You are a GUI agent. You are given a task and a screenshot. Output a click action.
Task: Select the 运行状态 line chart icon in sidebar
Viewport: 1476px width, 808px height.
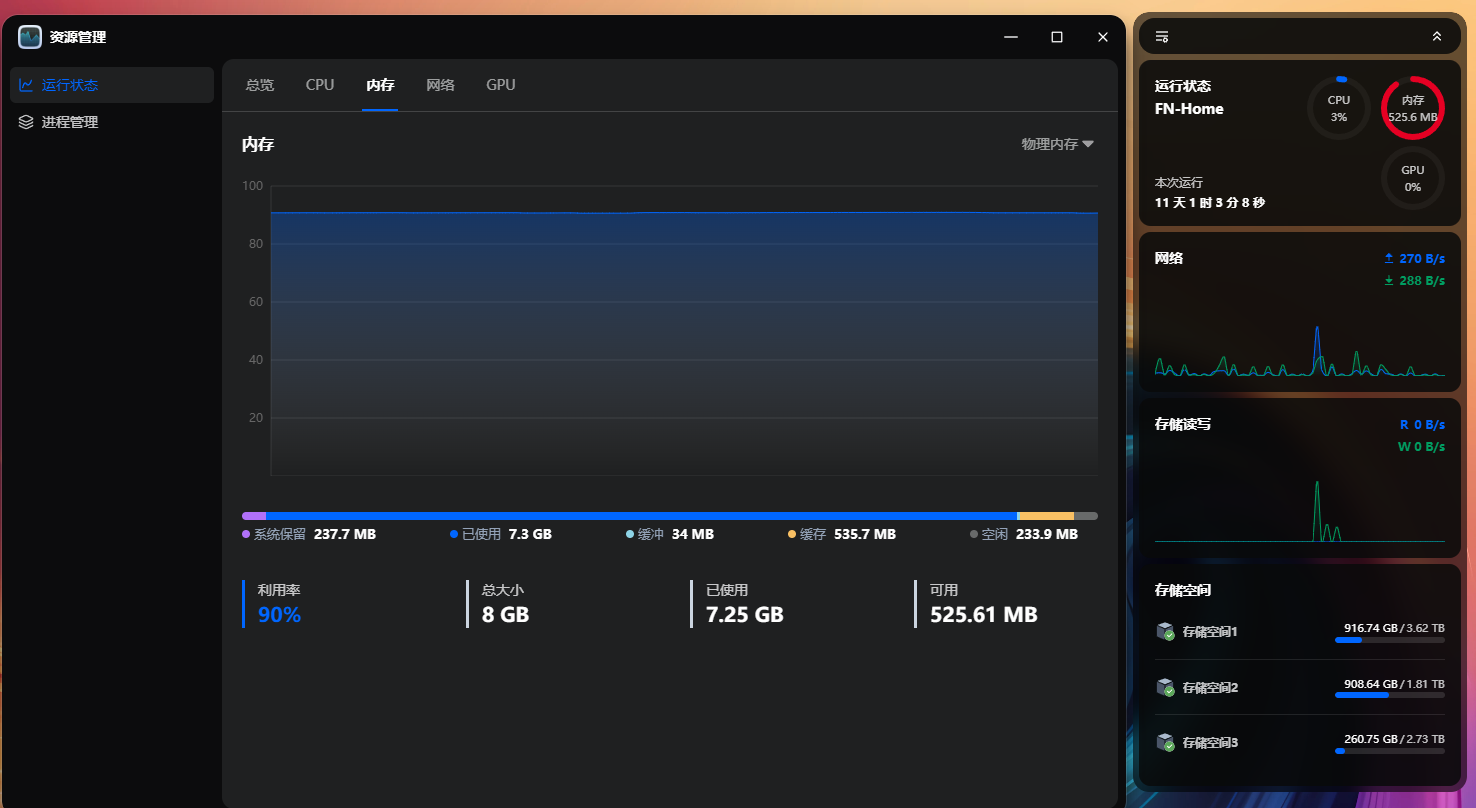pos(27,85)
